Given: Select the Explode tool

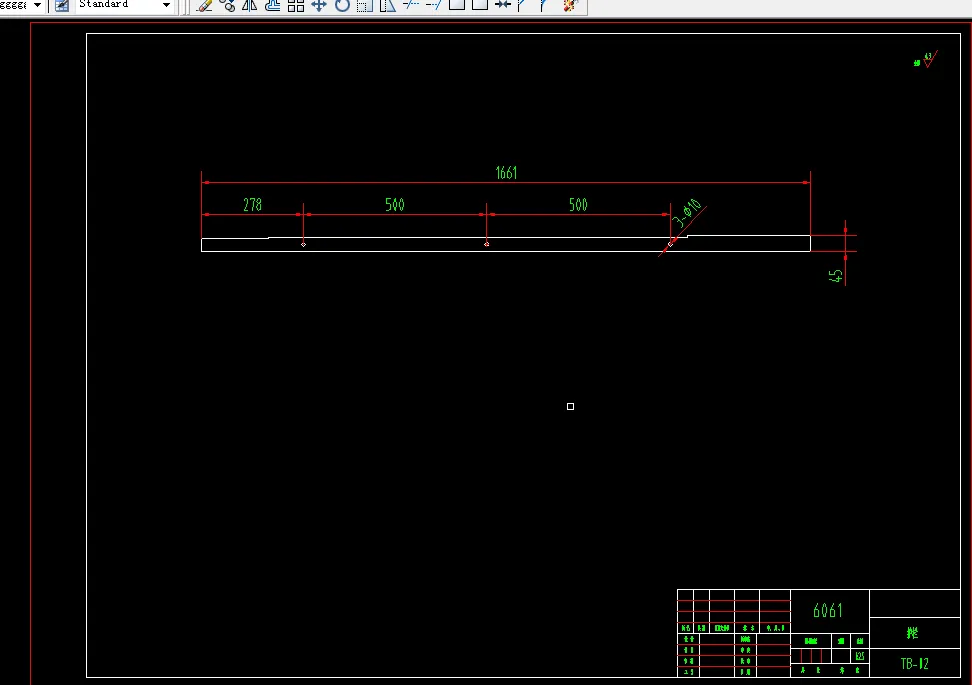Looking at the screenshot, I should pyautogui.click(x=570, y=6).
